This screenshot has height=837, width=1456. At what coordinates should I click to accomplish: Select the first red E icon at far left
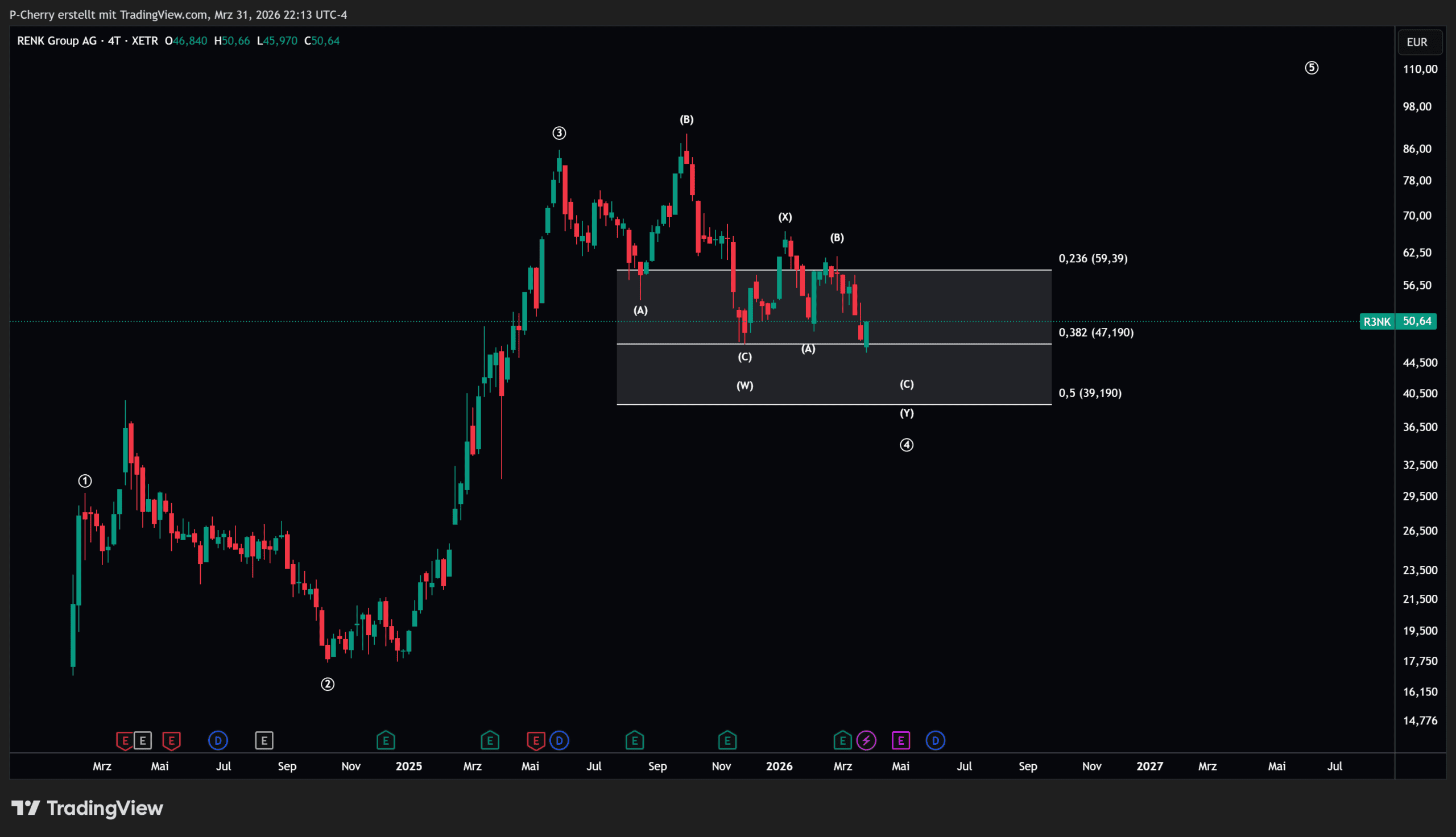click(x=125, y=740)
